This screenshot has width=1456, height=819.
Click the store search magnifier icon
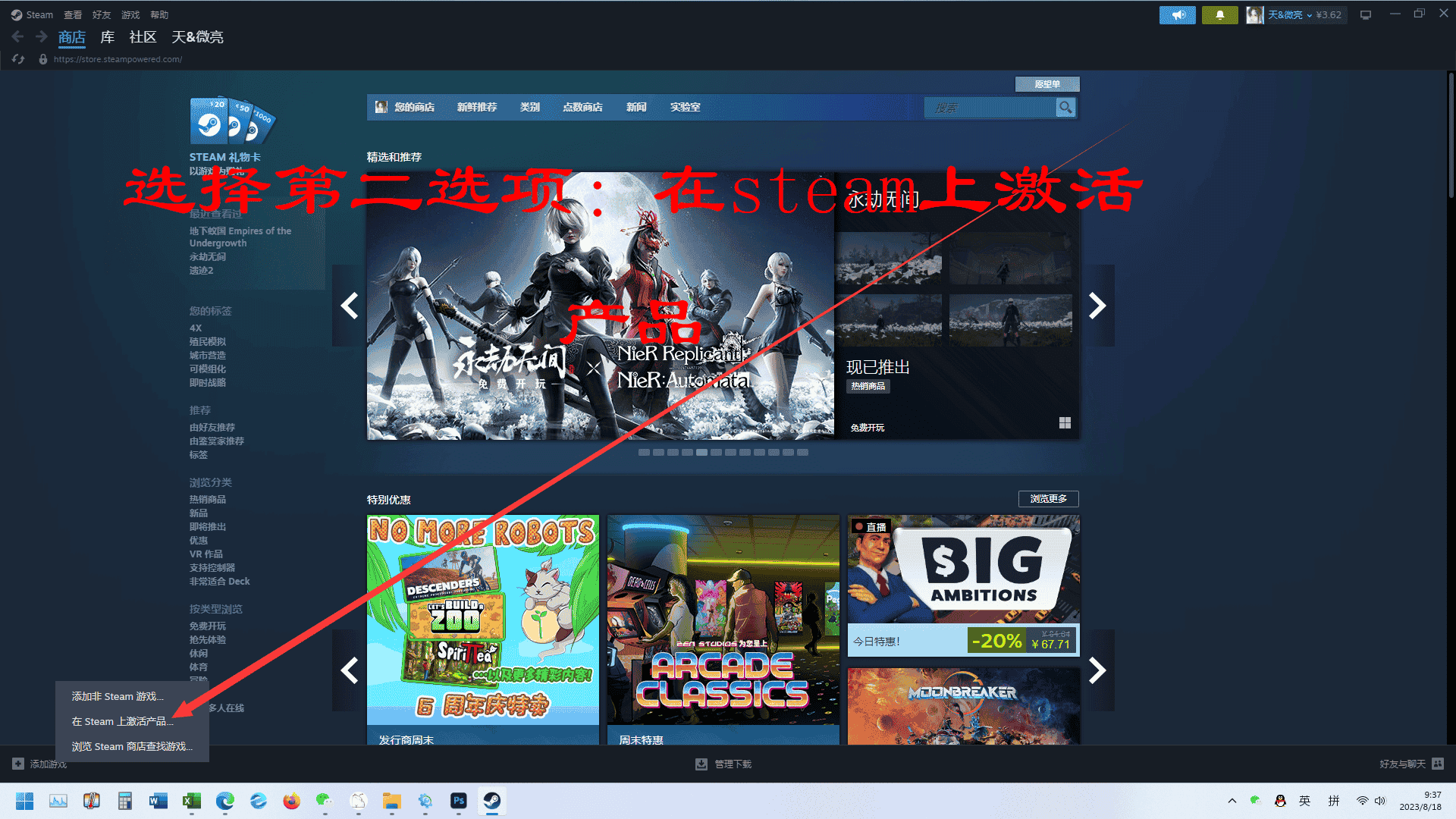(x=1065, y=108)
